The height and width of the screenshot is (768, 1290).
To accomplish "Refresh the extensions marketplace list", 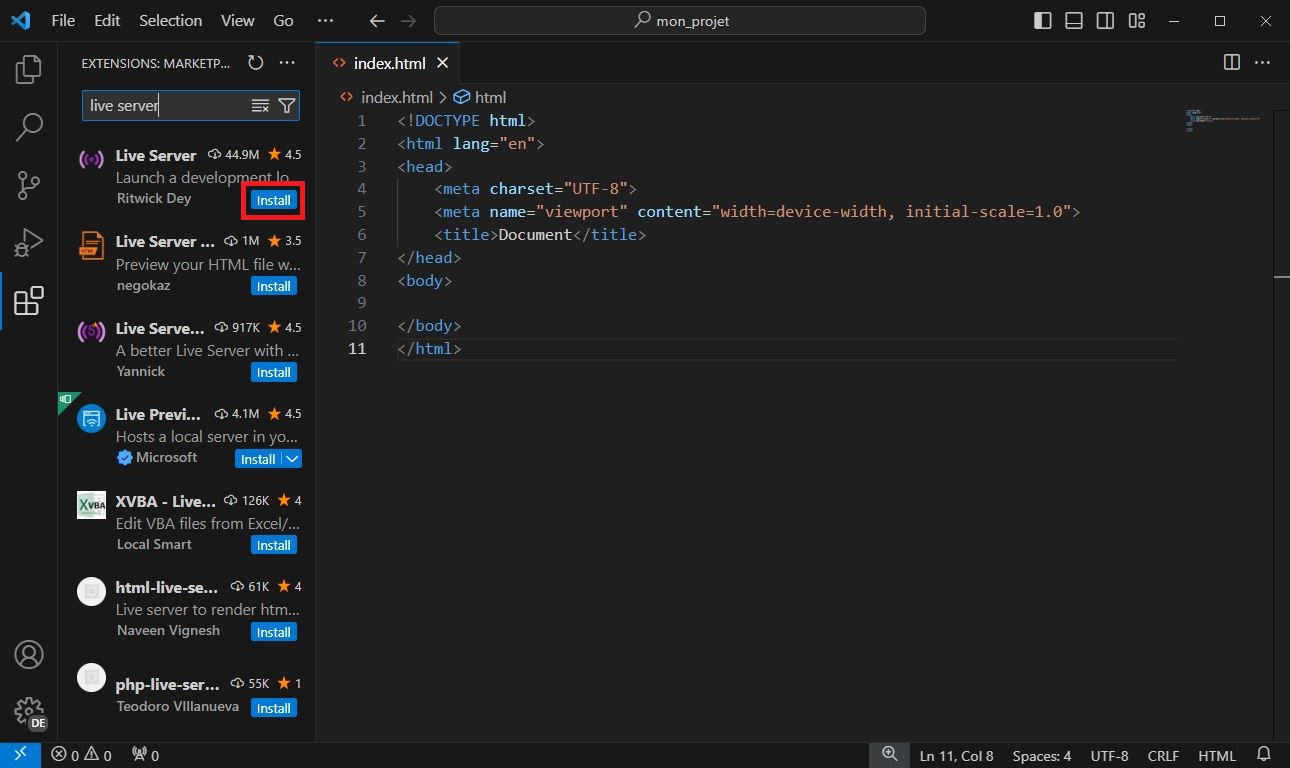I will coord(256,63).
